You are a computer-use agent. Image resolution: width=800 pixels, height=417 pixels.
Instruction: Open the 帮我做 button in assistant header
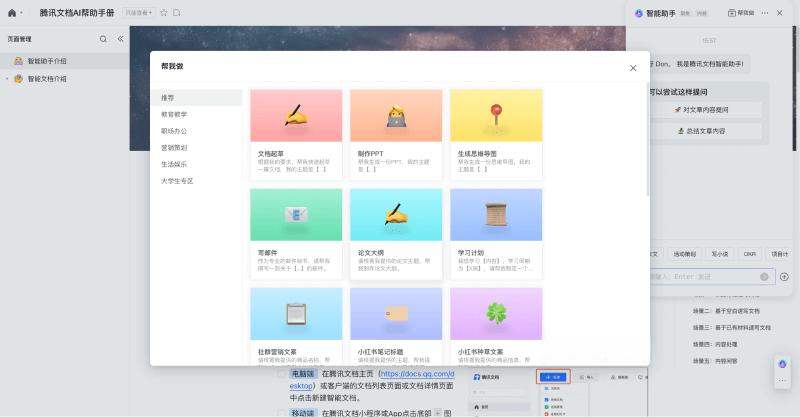click(738, 13)
